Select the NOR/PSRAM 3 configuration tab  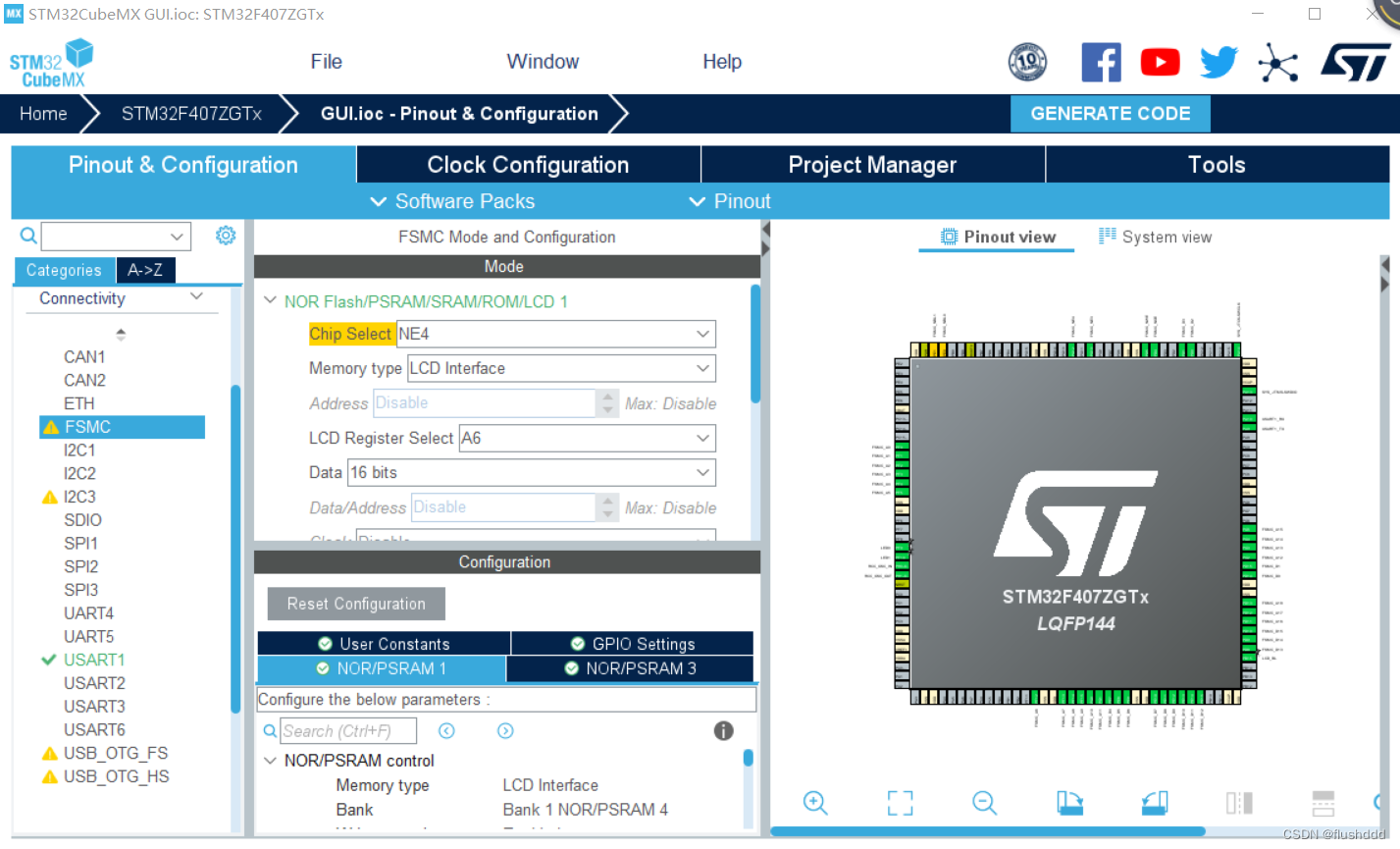tap(631, 668)
